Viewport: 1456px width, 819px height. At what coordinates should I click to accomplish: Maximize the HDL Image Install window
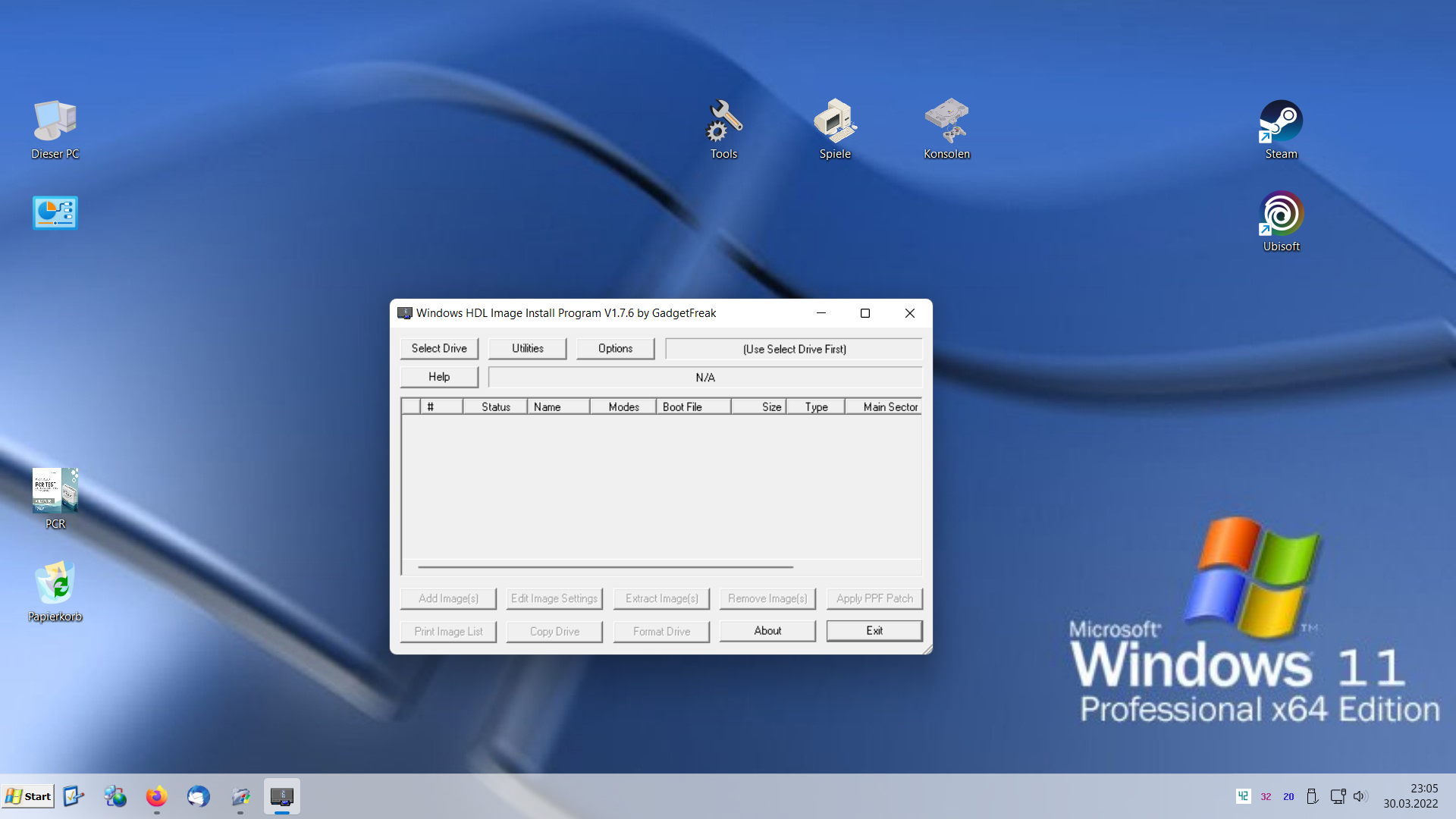click(864, 313)
